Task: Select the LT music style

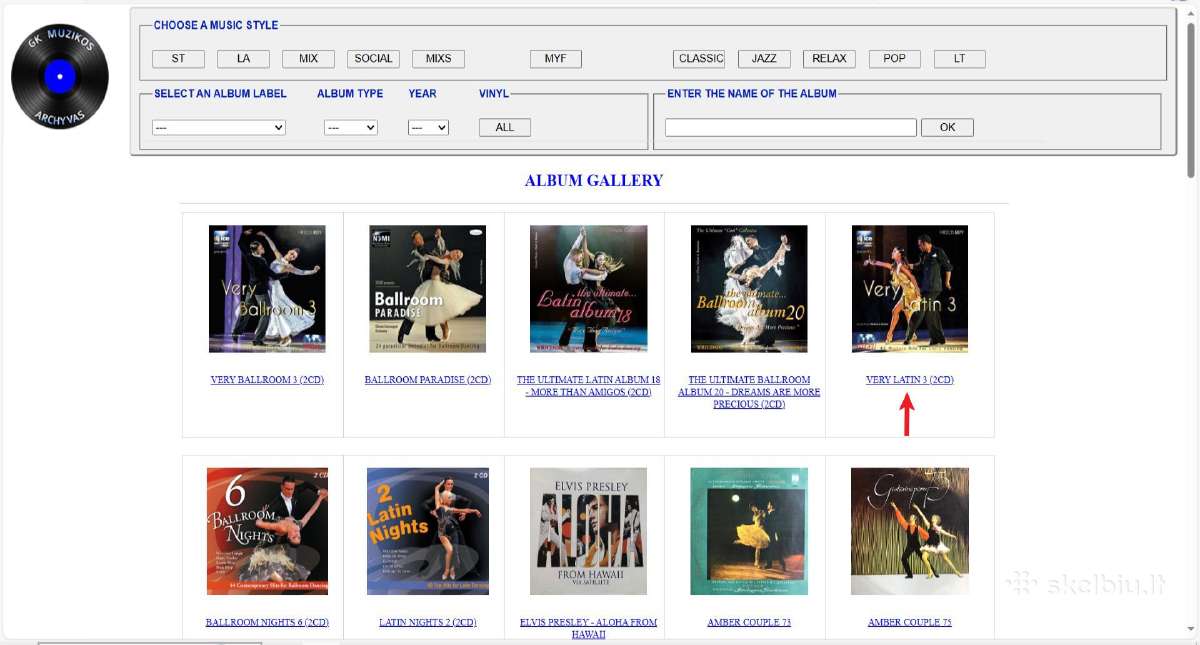Action: tap(960, 59)
